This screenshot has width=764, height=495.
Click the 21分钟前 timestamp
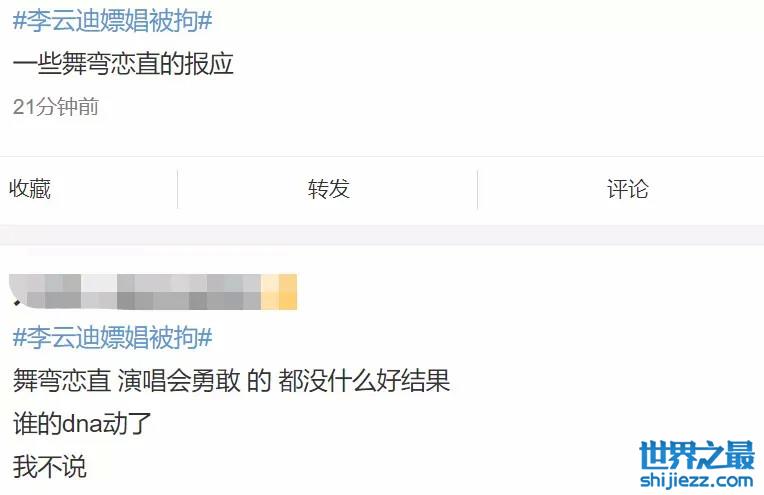tap(56, 107)
